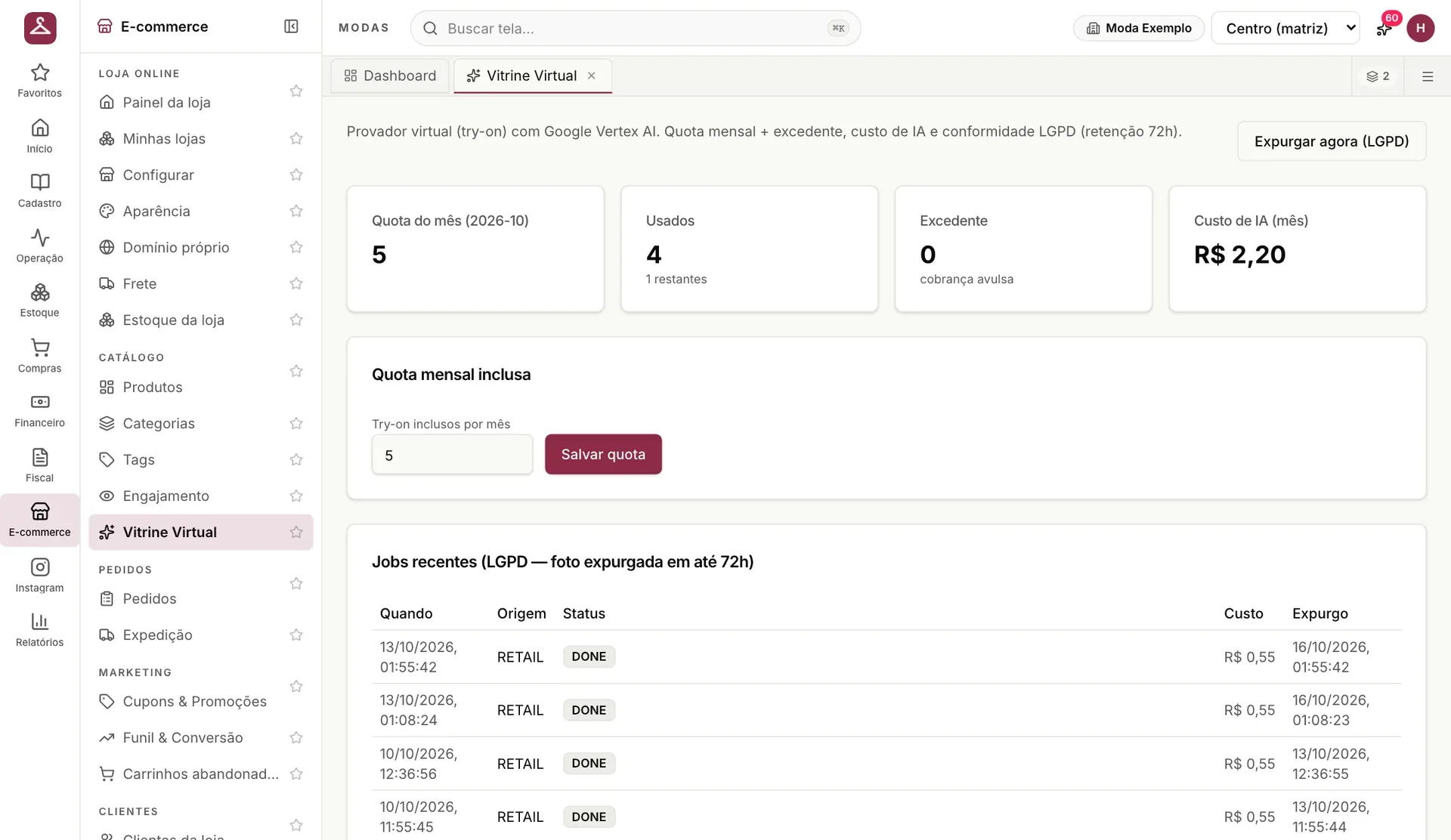The height and width of the screenshot is (840, 1451).
Task: Collapse the E-commerce sidebar panel
Action: pos(291,26)
